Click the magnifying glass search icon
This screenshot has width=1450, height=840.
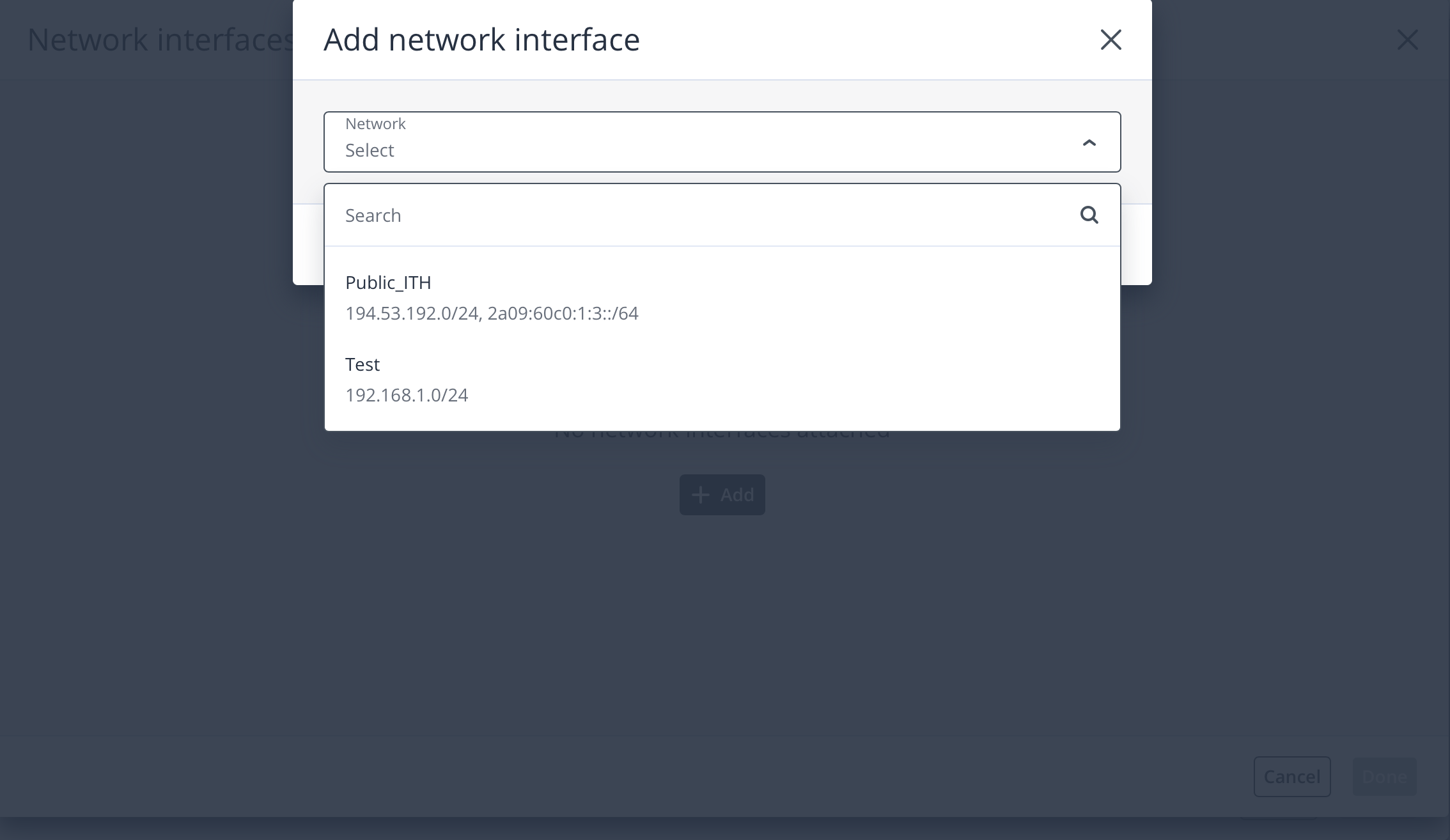1089,215
